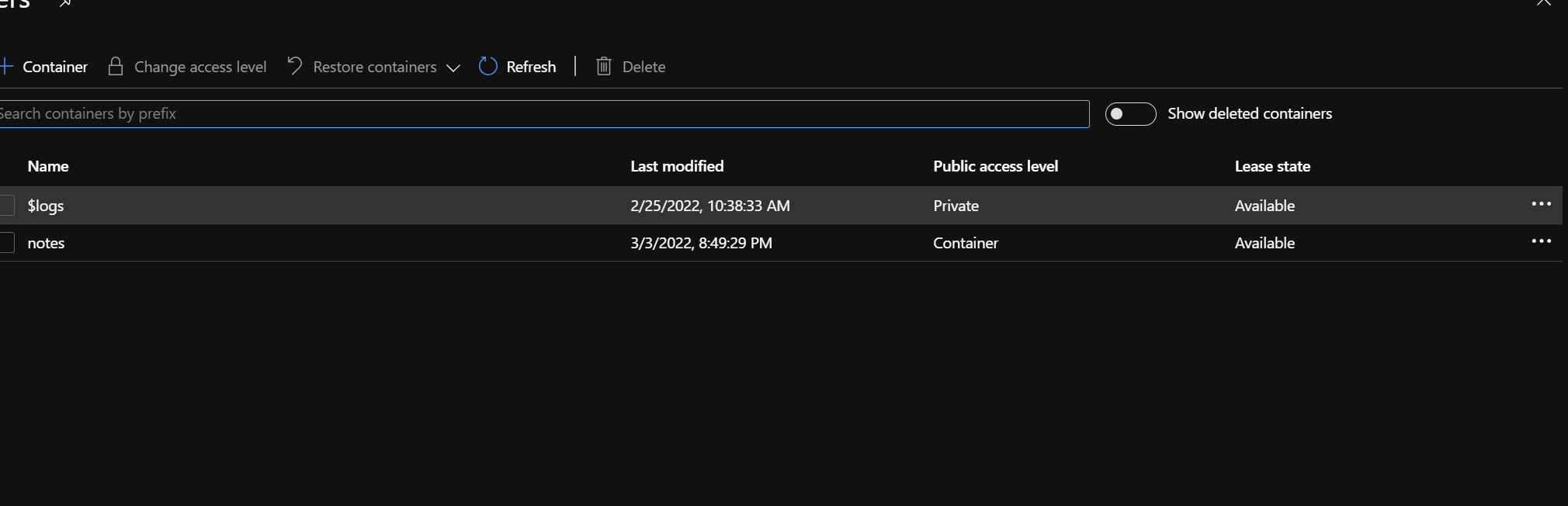Tick the checkbox for notes row
1568x506 pixels.
[x=6, y=243]
